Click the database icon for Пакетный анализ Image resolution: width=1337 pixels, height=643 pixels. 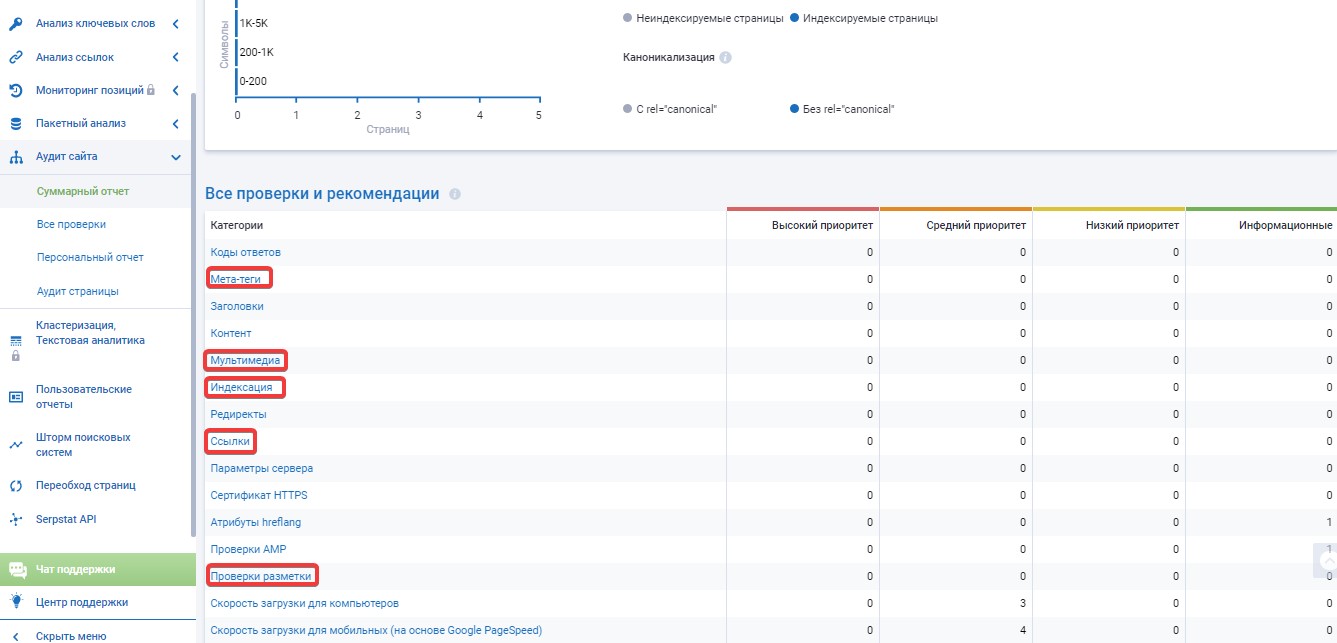click(x=16, y=124)
